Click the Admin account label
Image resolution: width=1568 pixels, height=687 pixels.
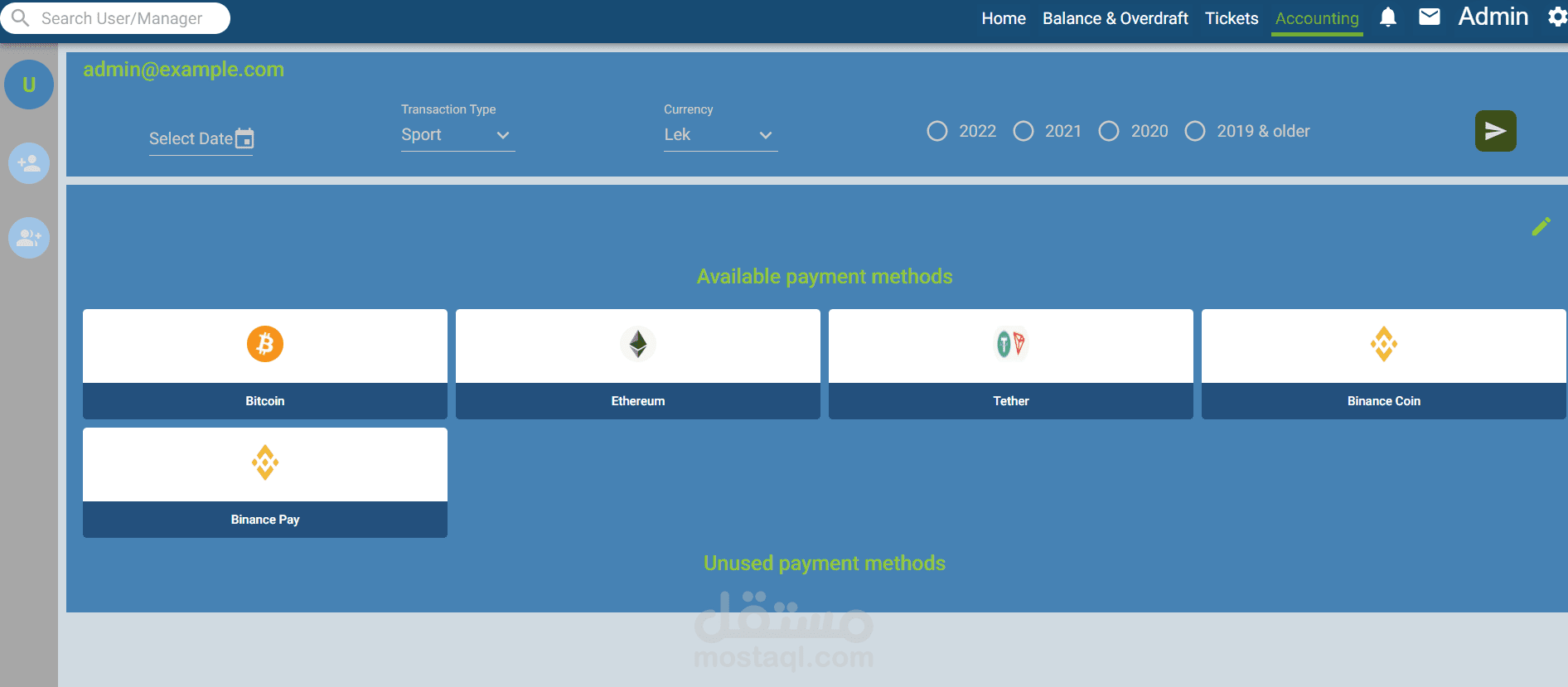pyautogui.click(x=1493, y=17)
